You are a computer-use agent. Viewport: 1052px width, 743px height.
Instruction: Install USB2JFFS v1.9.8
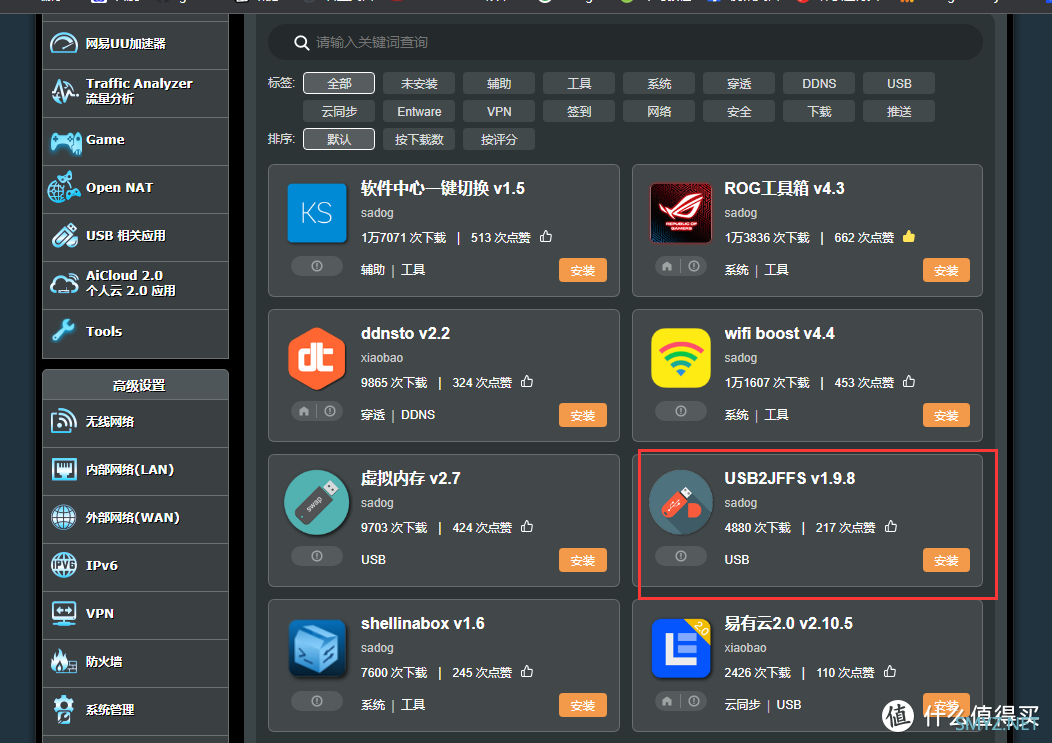click(x=946, y=560)
